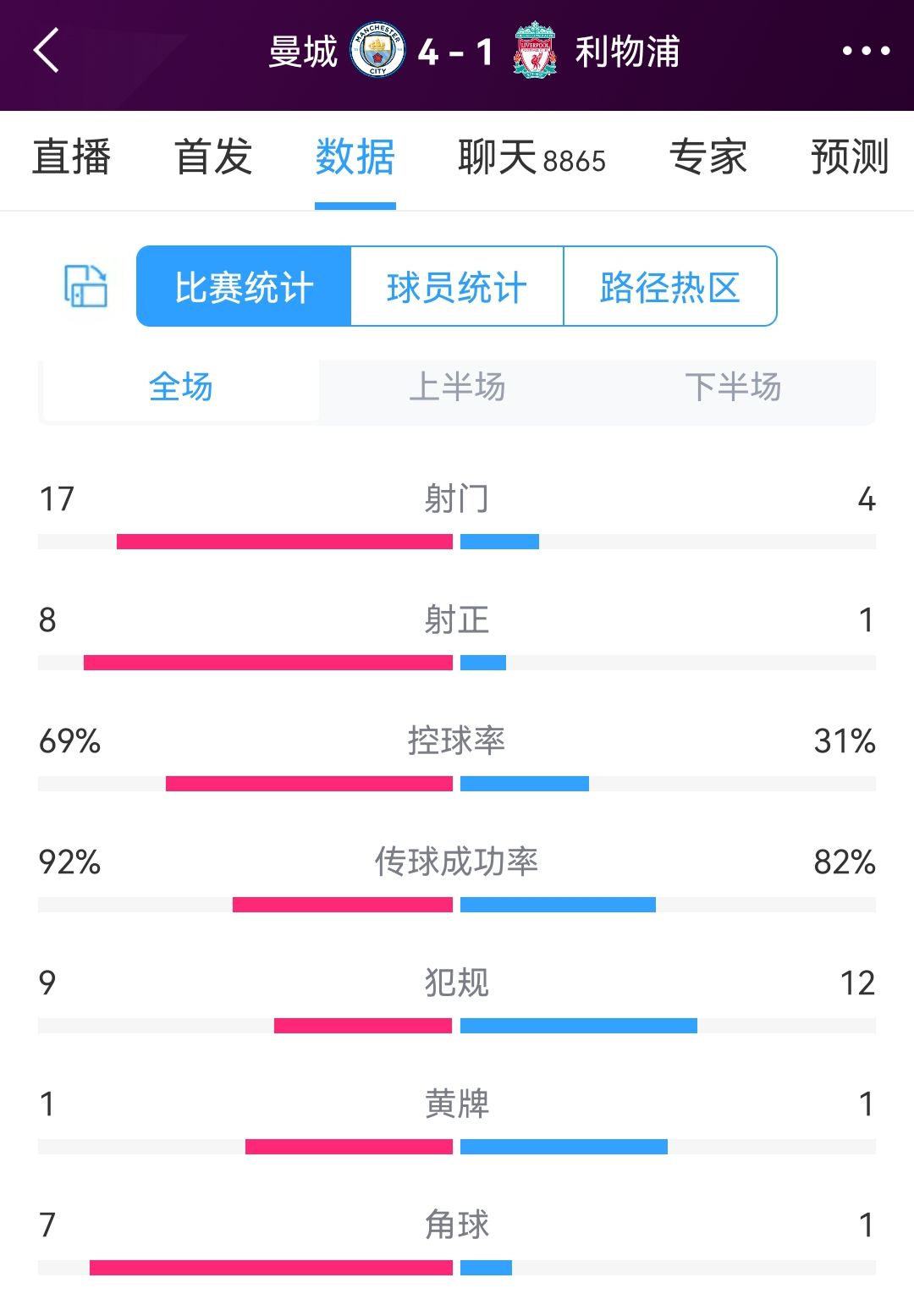
Task: Open the 预测 prediction tab
Action: (850, 157)
